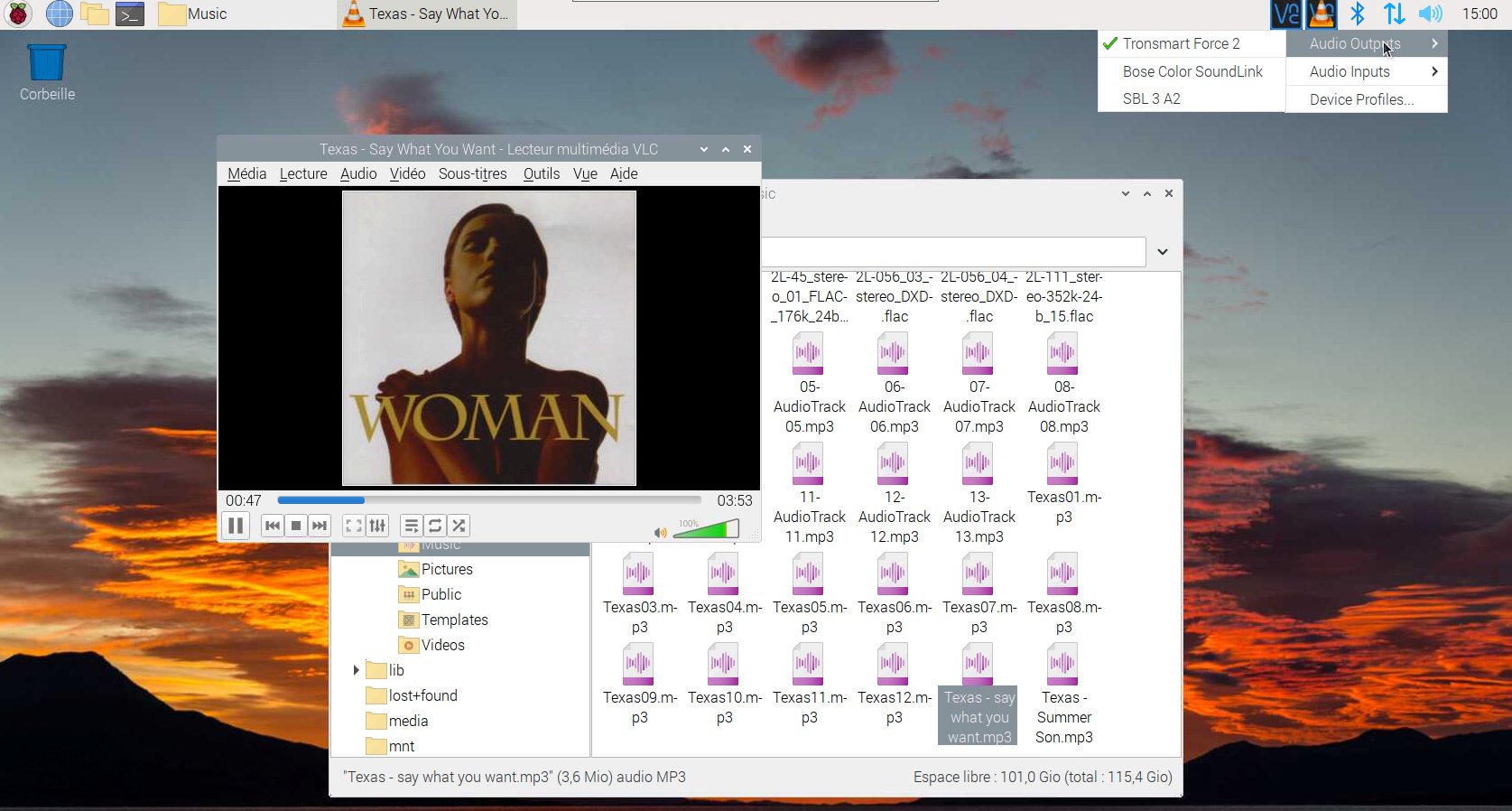Open the Raspberry Pi main menu
Screen dimensions: 1512x811
click(x=18, y=14)
